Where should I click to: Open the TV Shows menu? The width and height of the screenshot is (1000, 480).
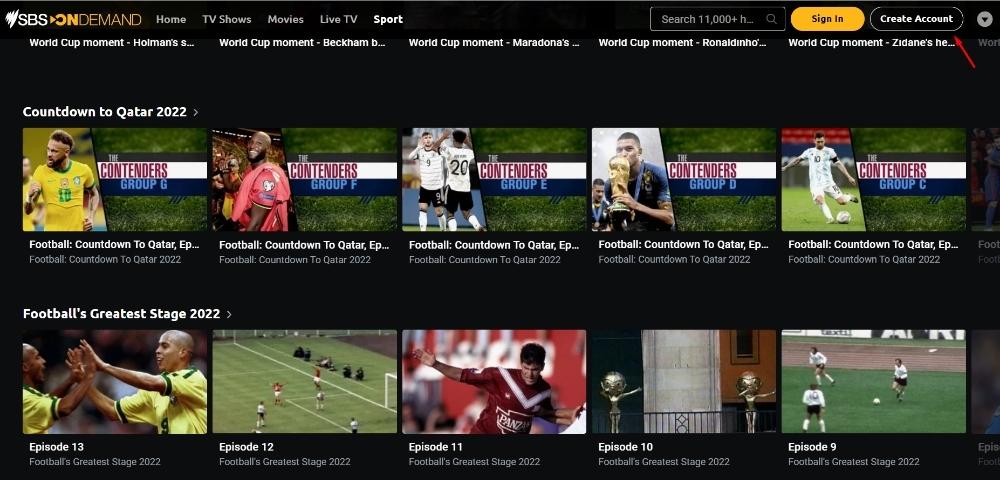[x=226, y=19]
